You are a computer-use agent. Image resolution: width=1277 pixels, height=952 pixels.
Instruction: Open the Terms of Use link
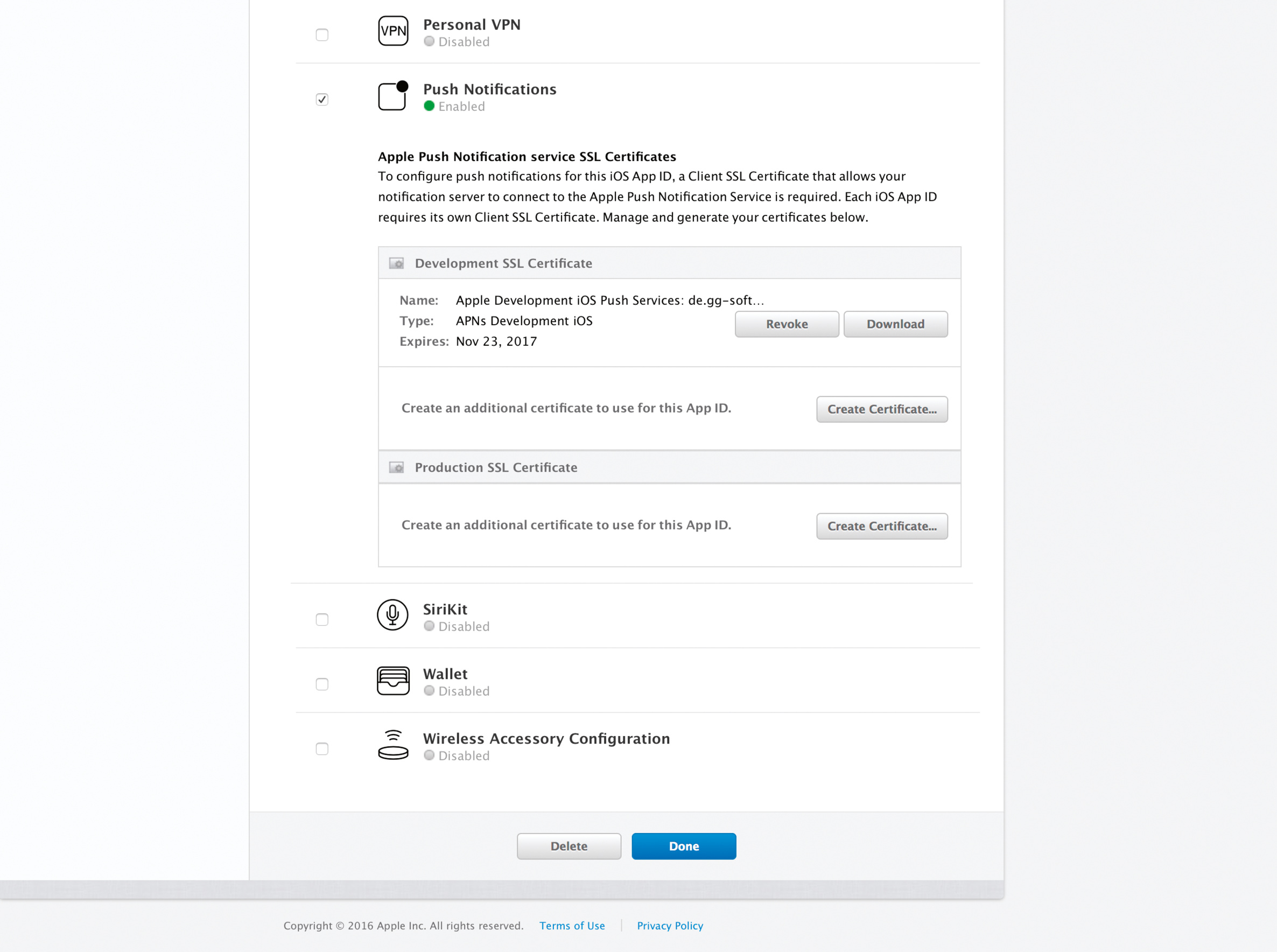click(572, 926)
